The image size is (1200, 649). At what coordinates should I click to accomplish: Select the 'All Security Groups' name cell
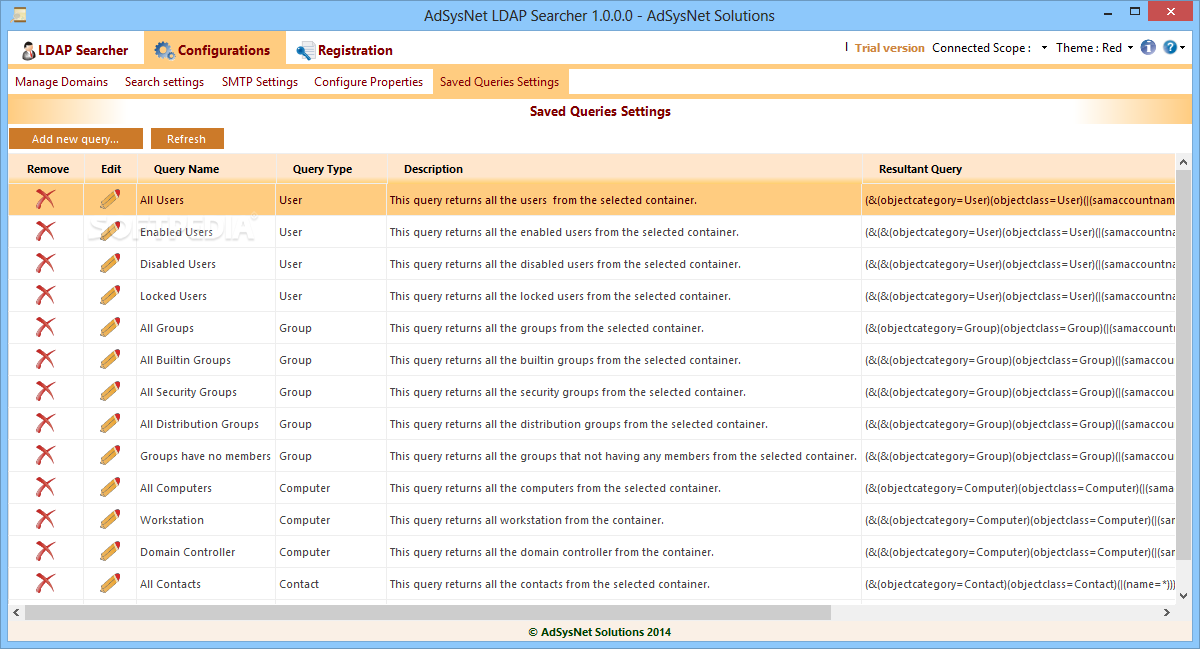(206, 392)
